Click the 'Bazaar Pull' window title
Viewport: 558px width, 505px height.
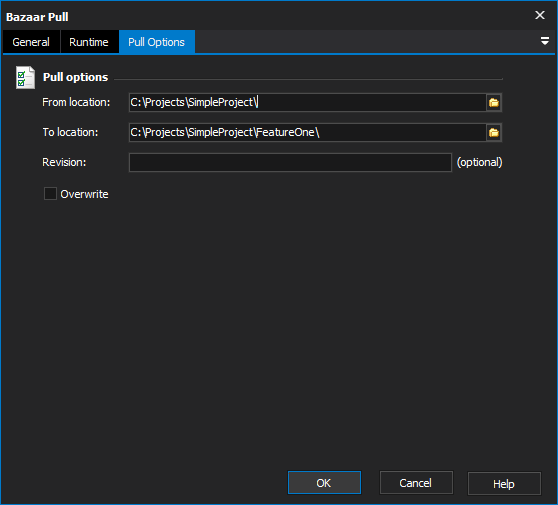[x=37, y=17]
